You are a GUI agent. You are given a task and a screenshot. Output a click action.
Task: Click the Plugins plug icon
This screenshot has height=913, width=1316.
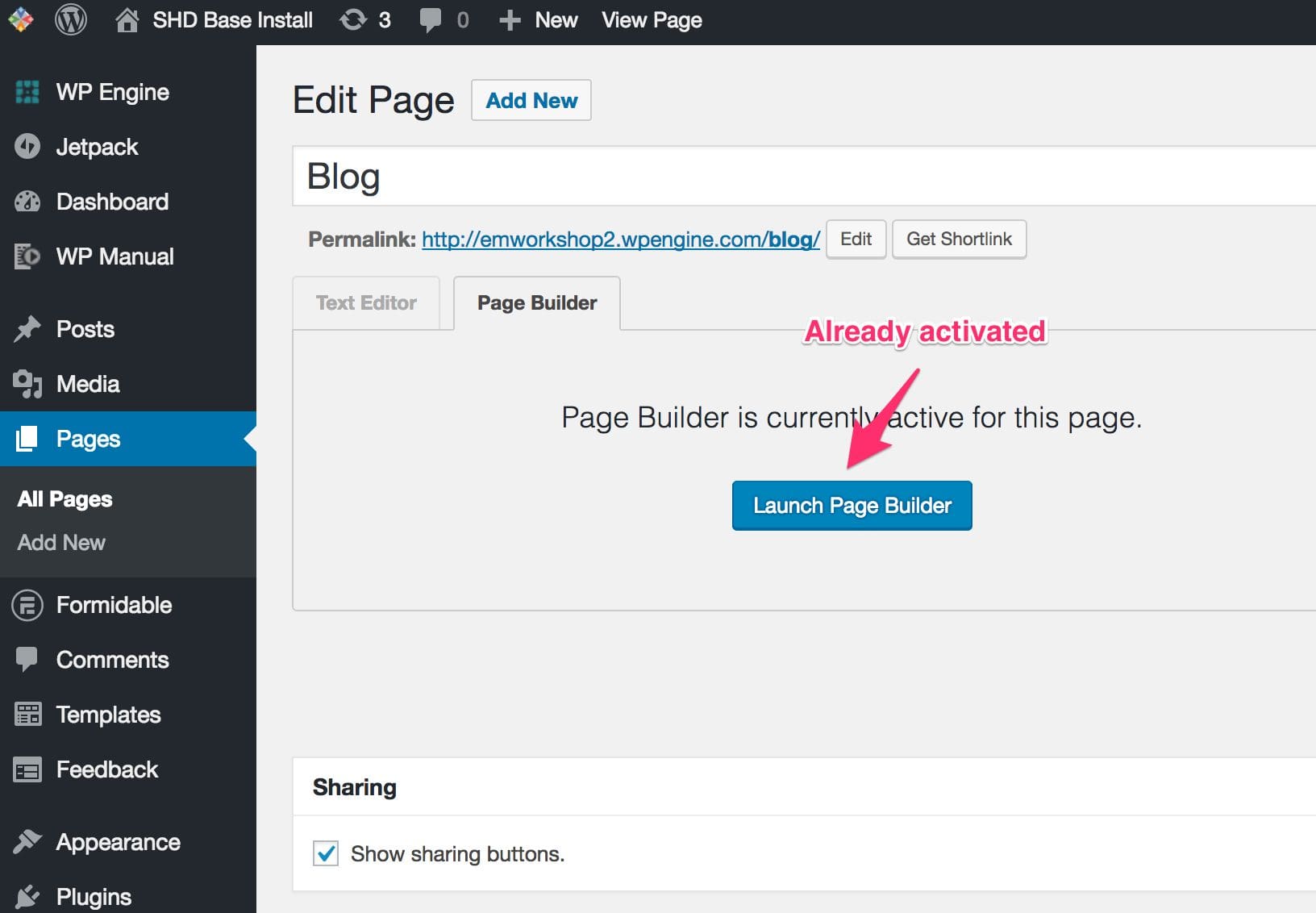tap(27, 897)
